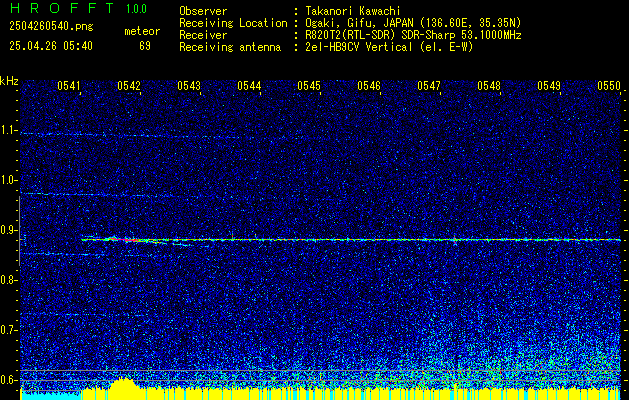The image size is (629, 400).
Task: Click the Receiving Location field label
Action: click(x=233, y=23)
